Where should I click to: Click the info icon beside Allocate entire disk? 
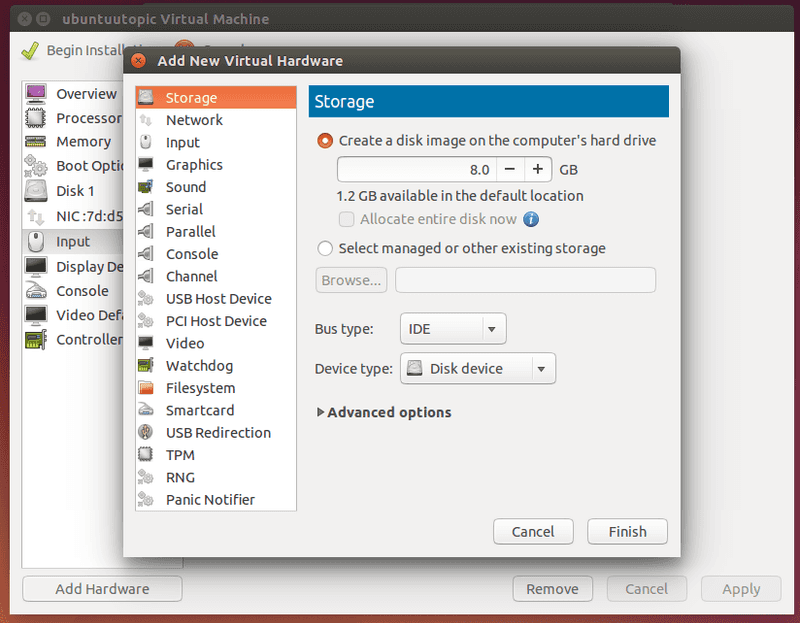click(531, 219)
